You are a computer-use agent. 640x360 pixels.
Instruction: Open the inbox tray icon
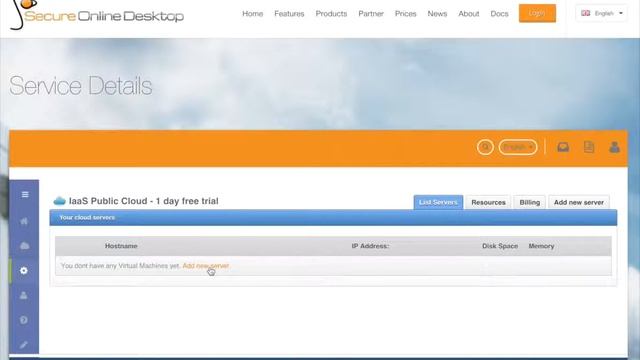tap(563, 147)
